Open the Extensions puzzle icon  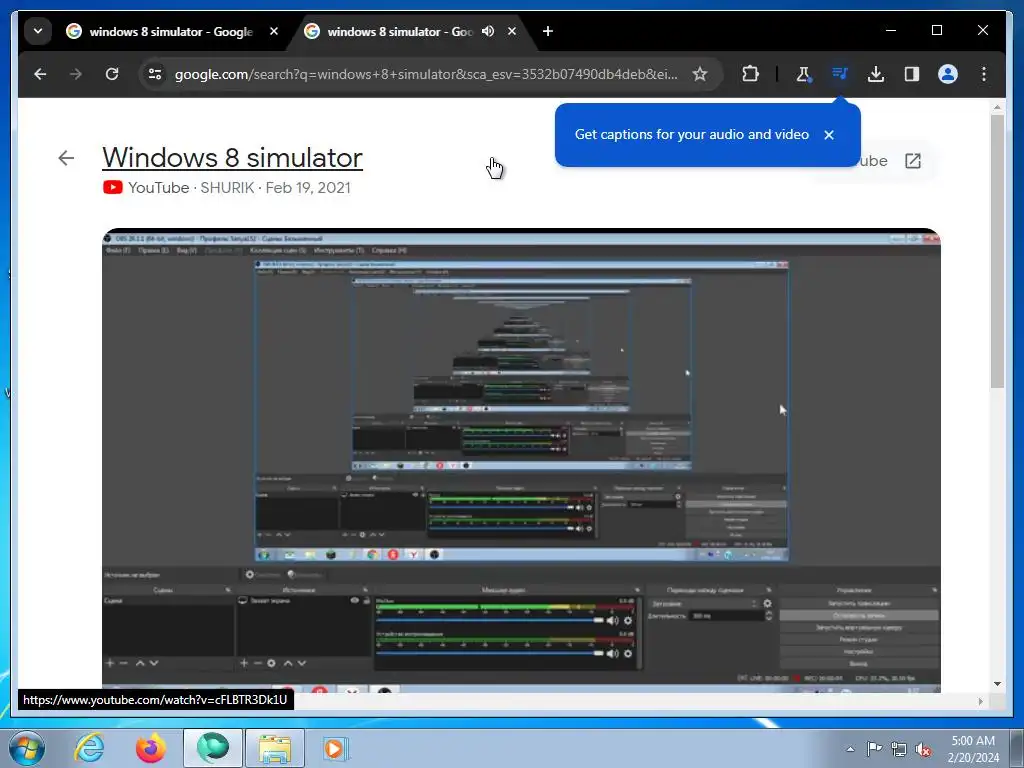750,74
